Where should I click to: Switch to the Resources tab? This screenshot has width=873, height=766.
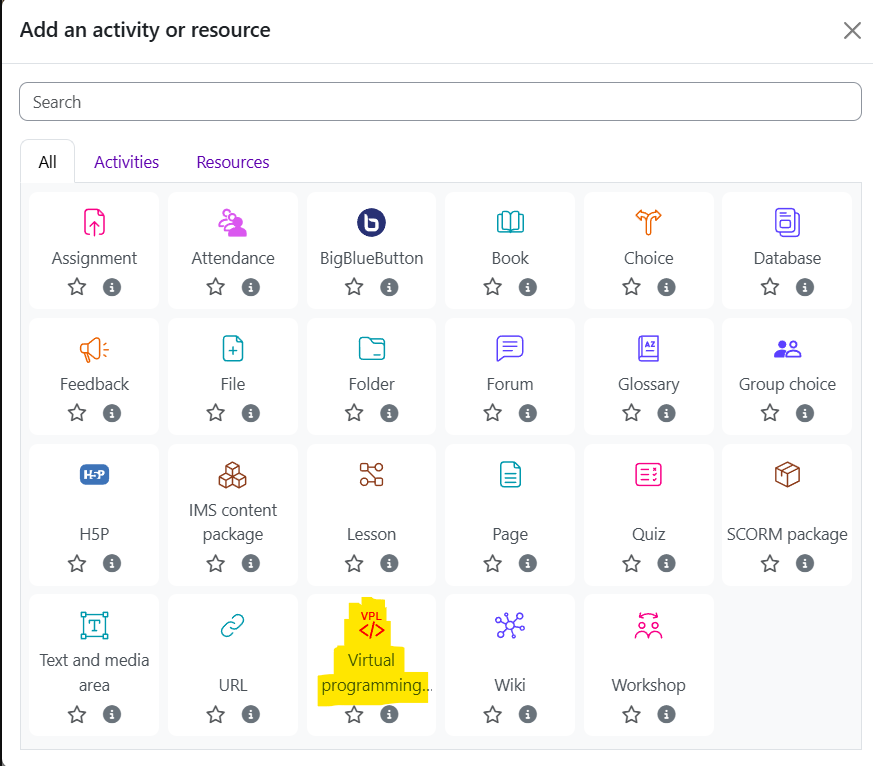point(233,162)
